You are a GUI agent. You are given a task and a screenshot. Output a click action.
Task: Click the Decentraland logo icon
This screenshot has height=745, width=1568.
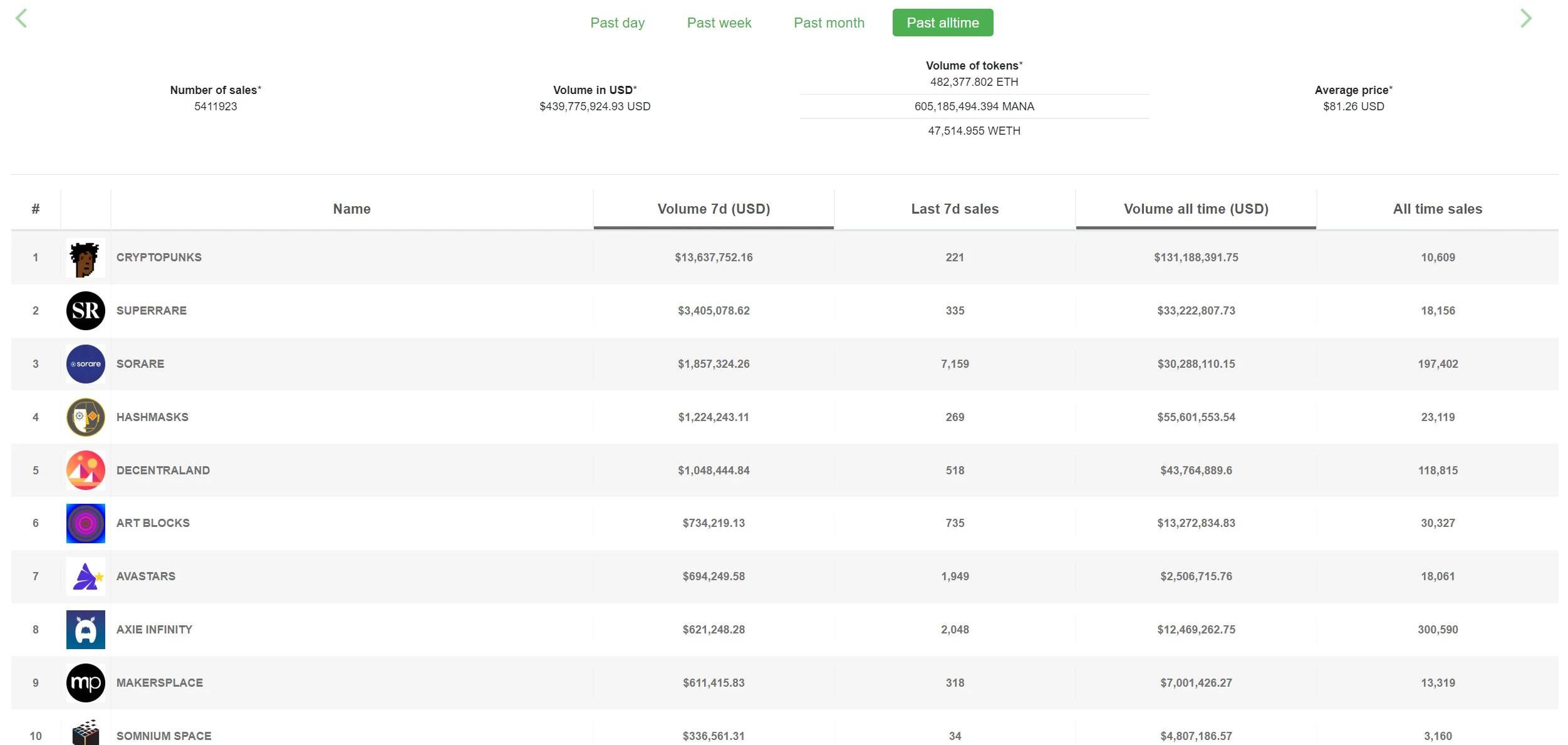coord(85,470)
